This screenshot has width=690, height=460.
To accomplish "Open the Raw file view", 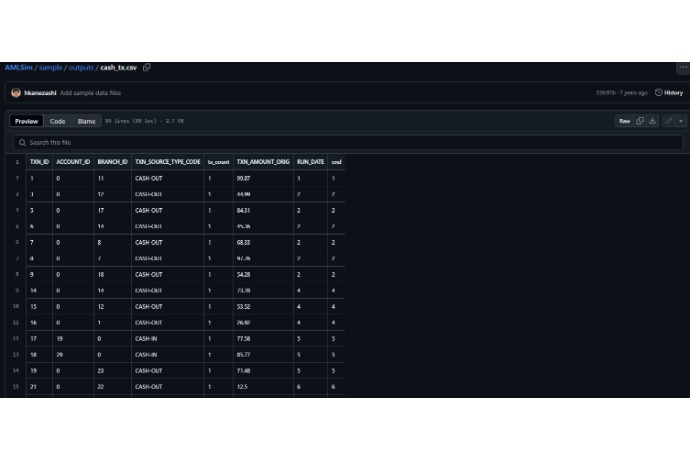I will [624, 121].
